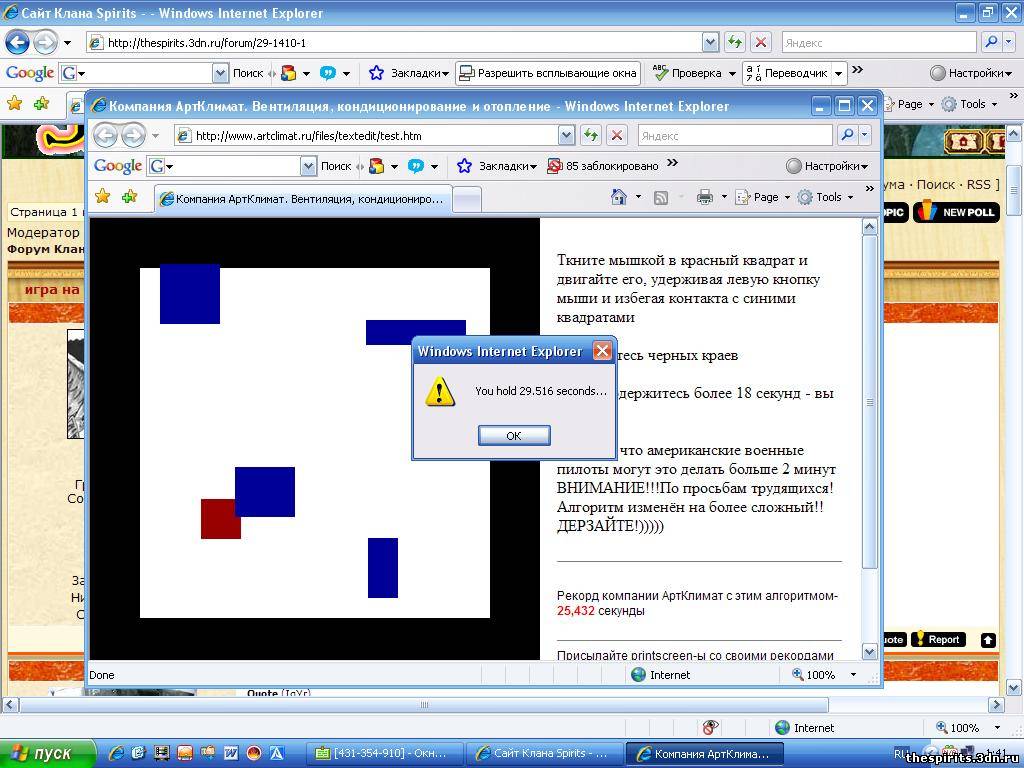Screen dimensions: 1024x768
Task: Click the 85 заблокировано popup blocker button
Action: pyautogui.click(x=602, y=167)
